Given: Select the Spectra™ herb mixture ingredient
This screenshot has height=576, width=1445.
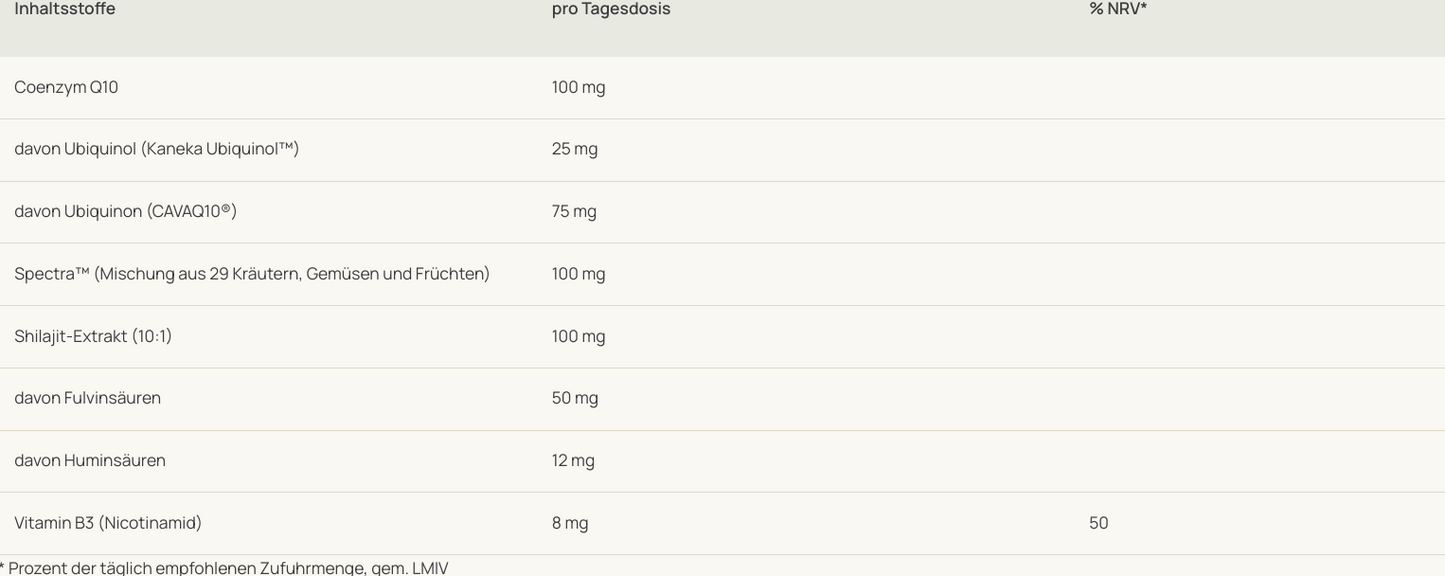Looking at the screenshot, I should coord(252,274).
